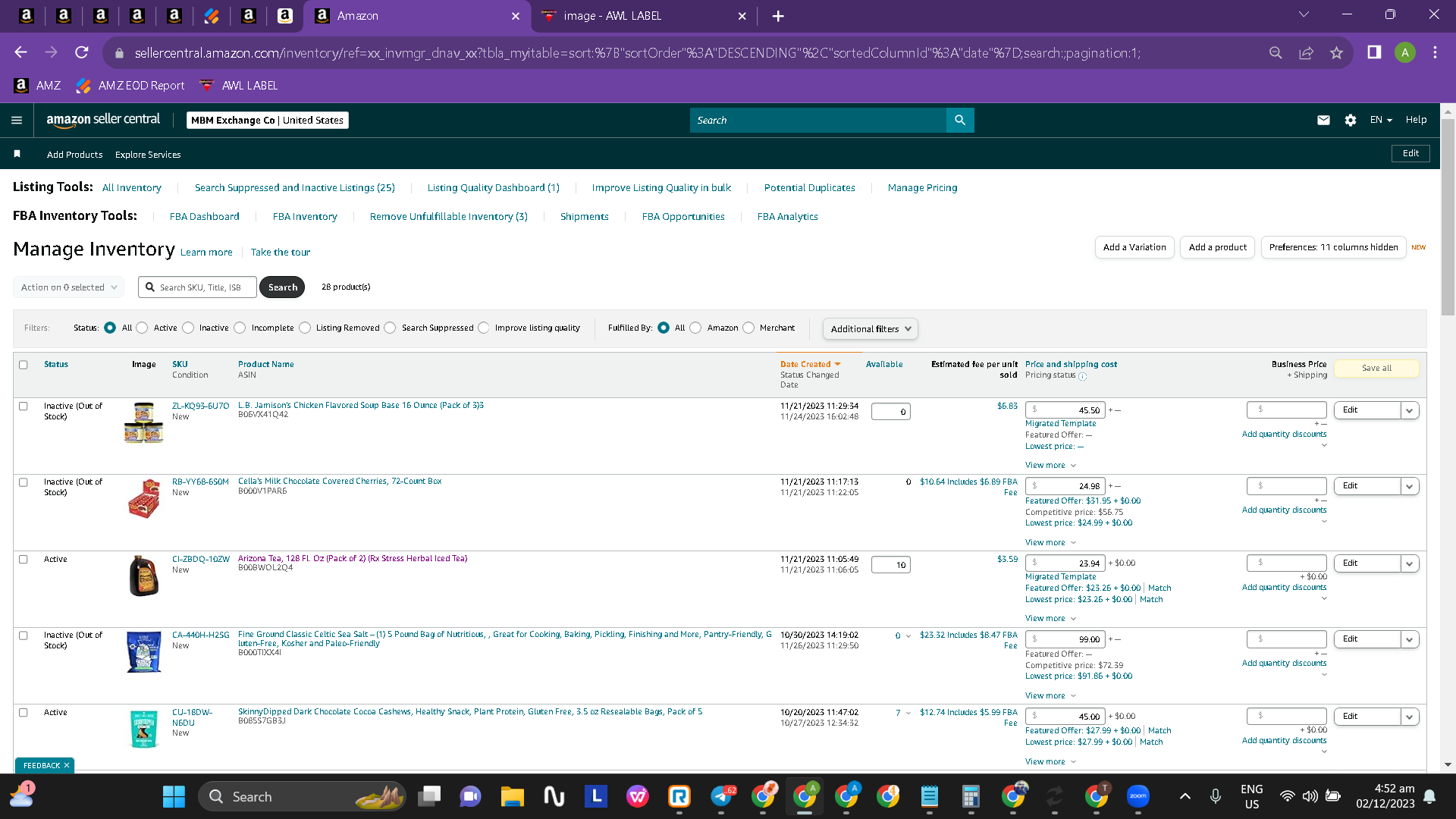Bookmark this page with the star icon

tap(1336, 52)
